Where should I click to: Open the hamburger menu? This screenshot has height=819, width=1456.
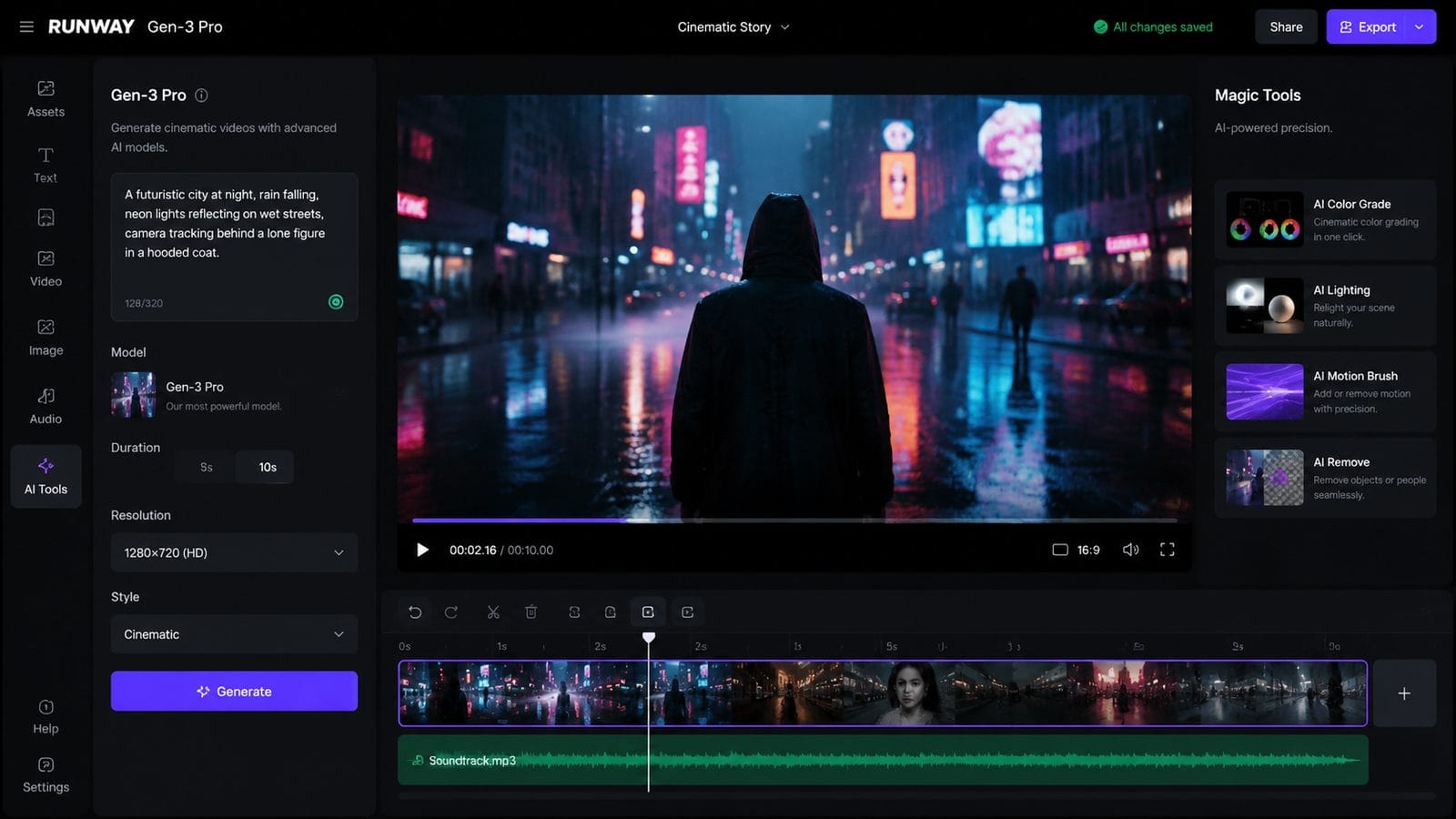click(26, 27)
